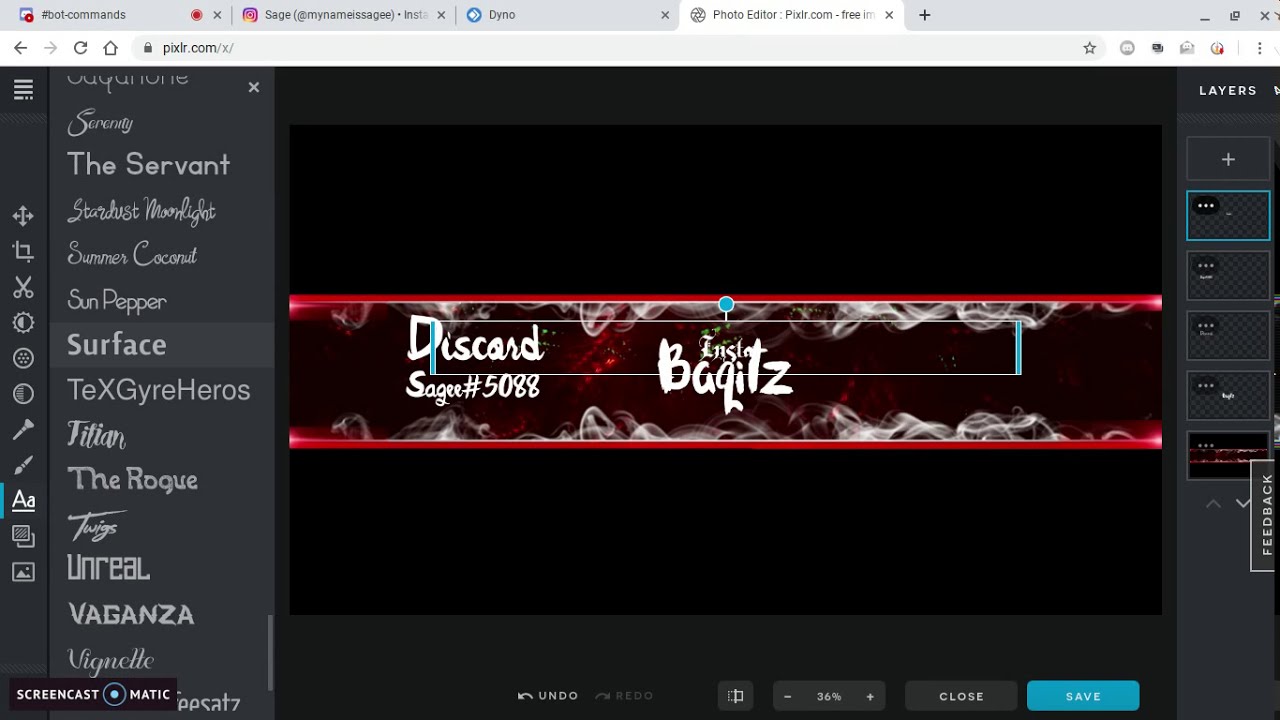1280x720 pixels.
Task: Select the Retouch eyedropper-like tool
Action: click(x=23, y=430)
